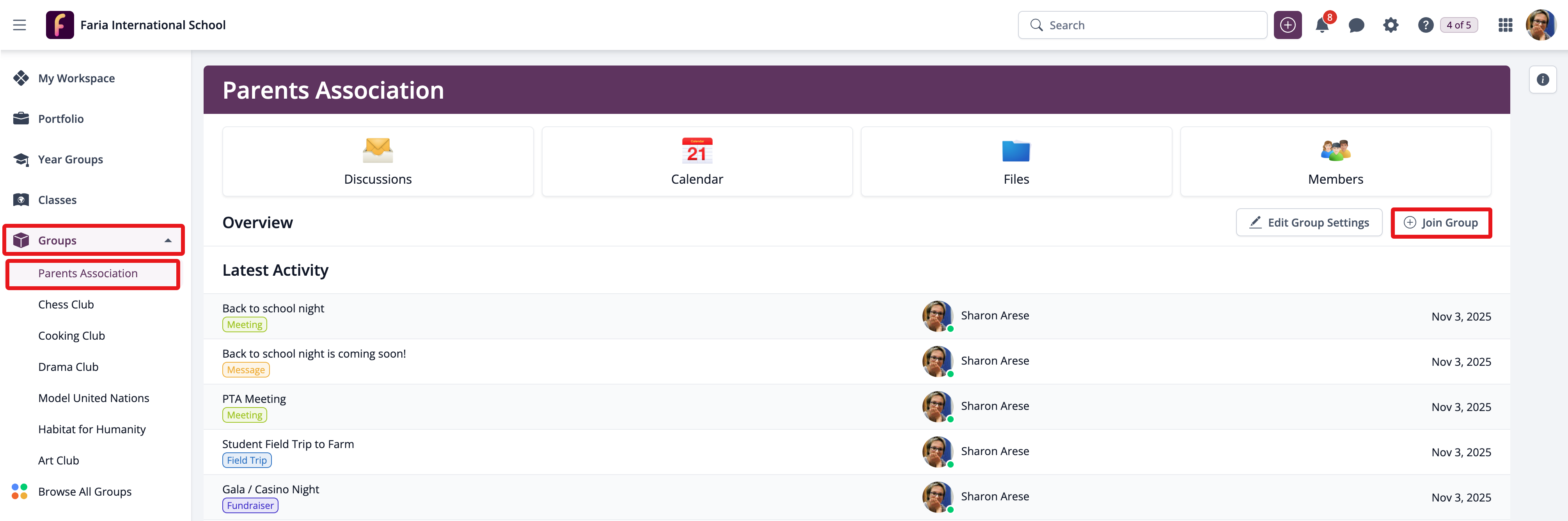Viewport: 1568px width, 521px height.
Task: Open the Calendar tile
Action: pos(697,161)
